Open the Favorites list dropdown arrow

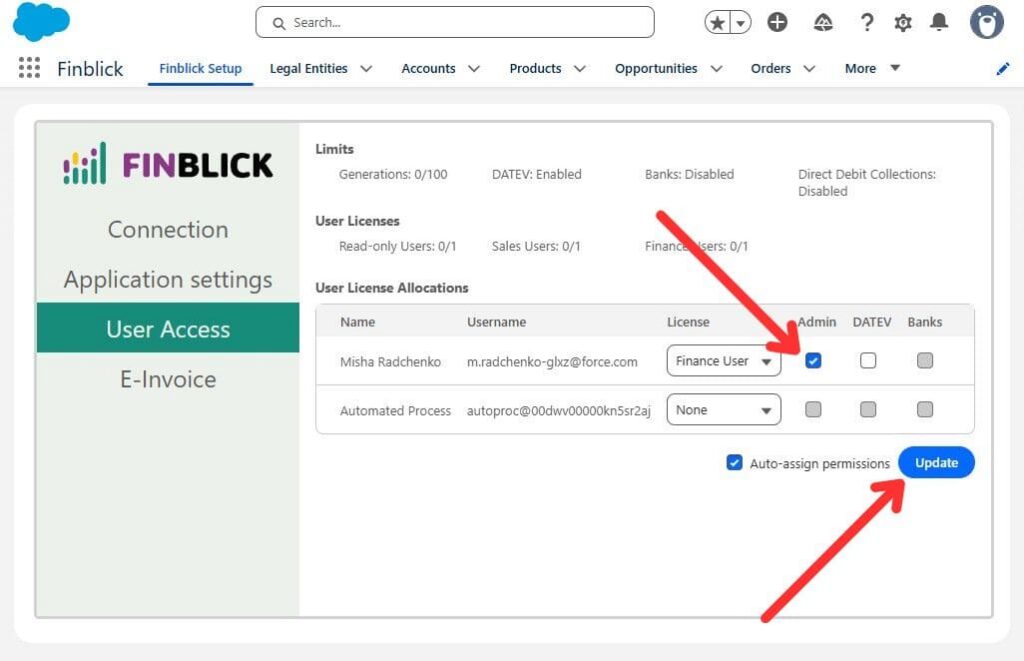(741, 23)
